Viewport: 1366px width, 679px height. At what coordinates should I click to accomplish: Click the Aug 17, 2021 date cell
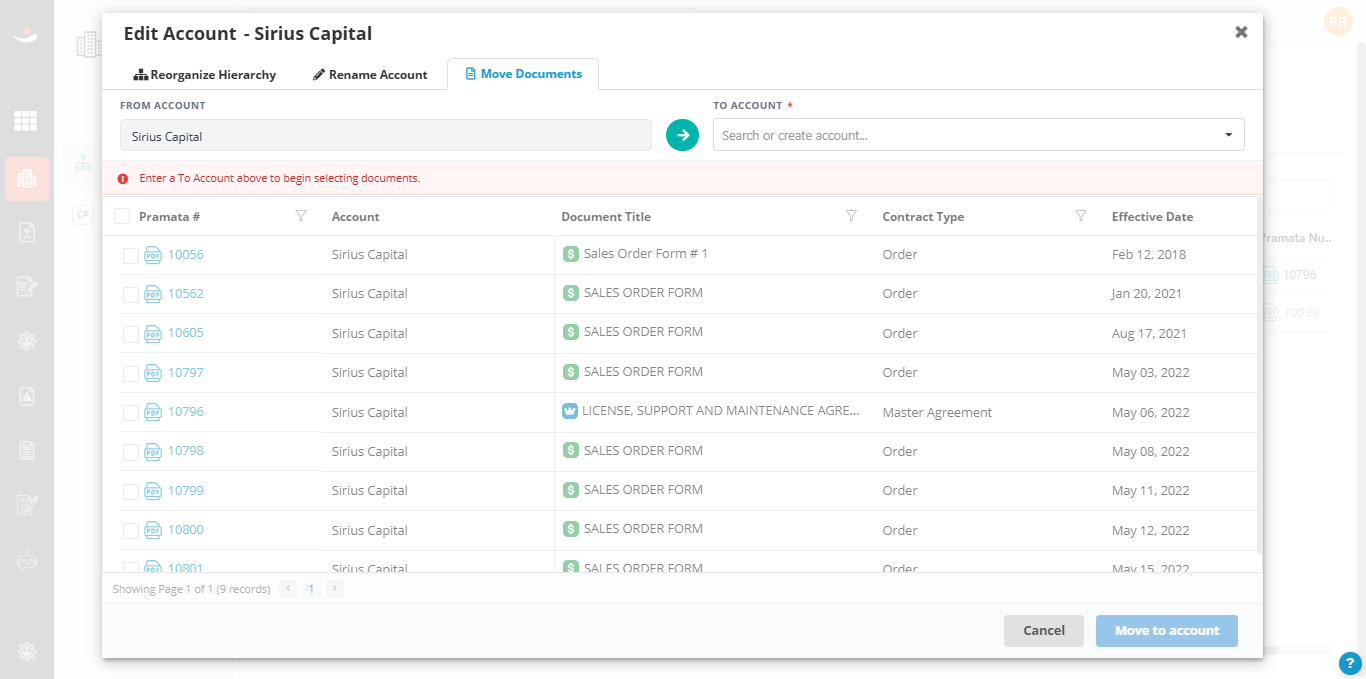1149,333
